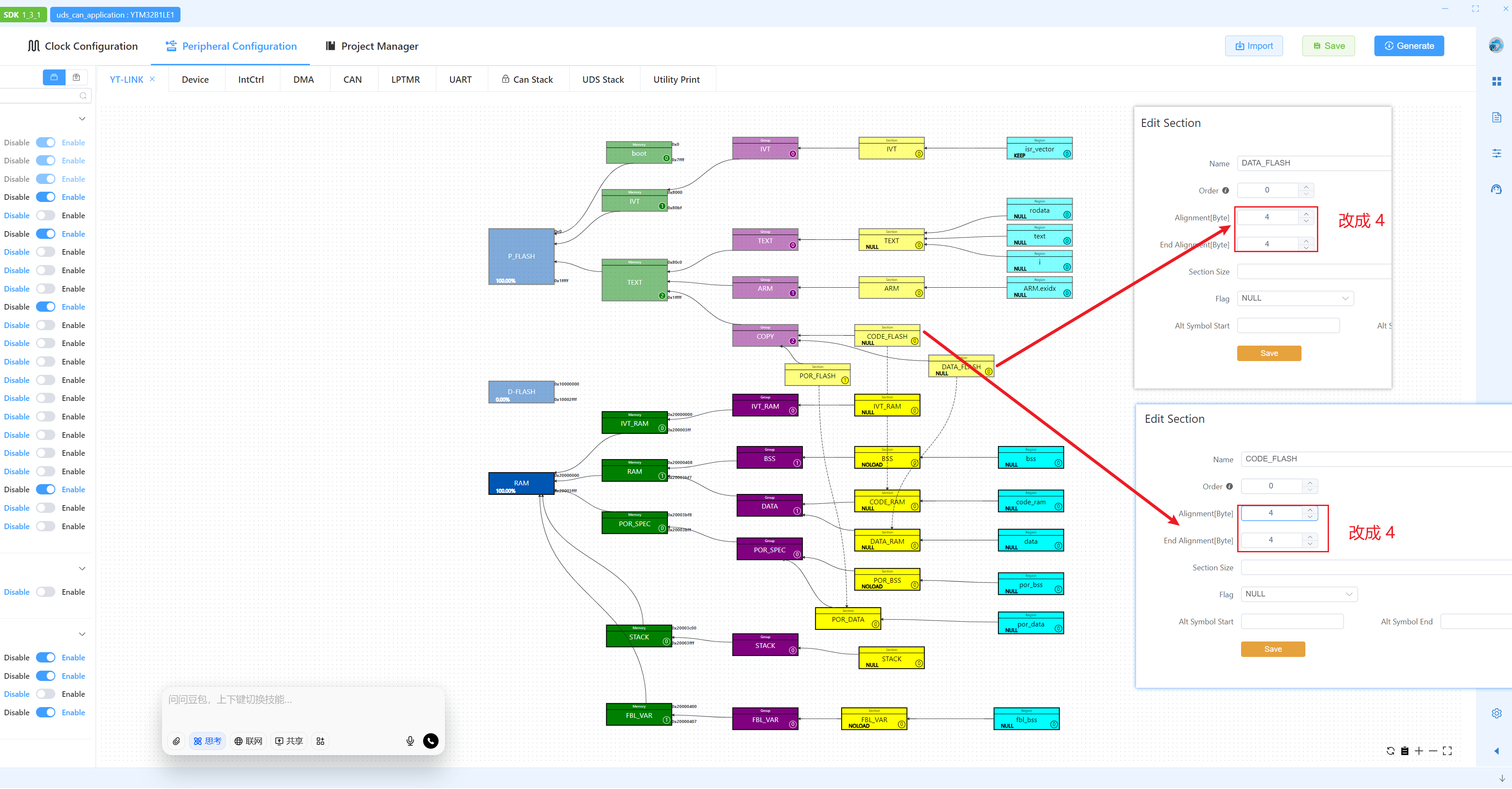Image resolution: width=1512 pixels, height=789 pixels.
Task: Open the UDS Stack tab
Action: [x=603, y=79]
